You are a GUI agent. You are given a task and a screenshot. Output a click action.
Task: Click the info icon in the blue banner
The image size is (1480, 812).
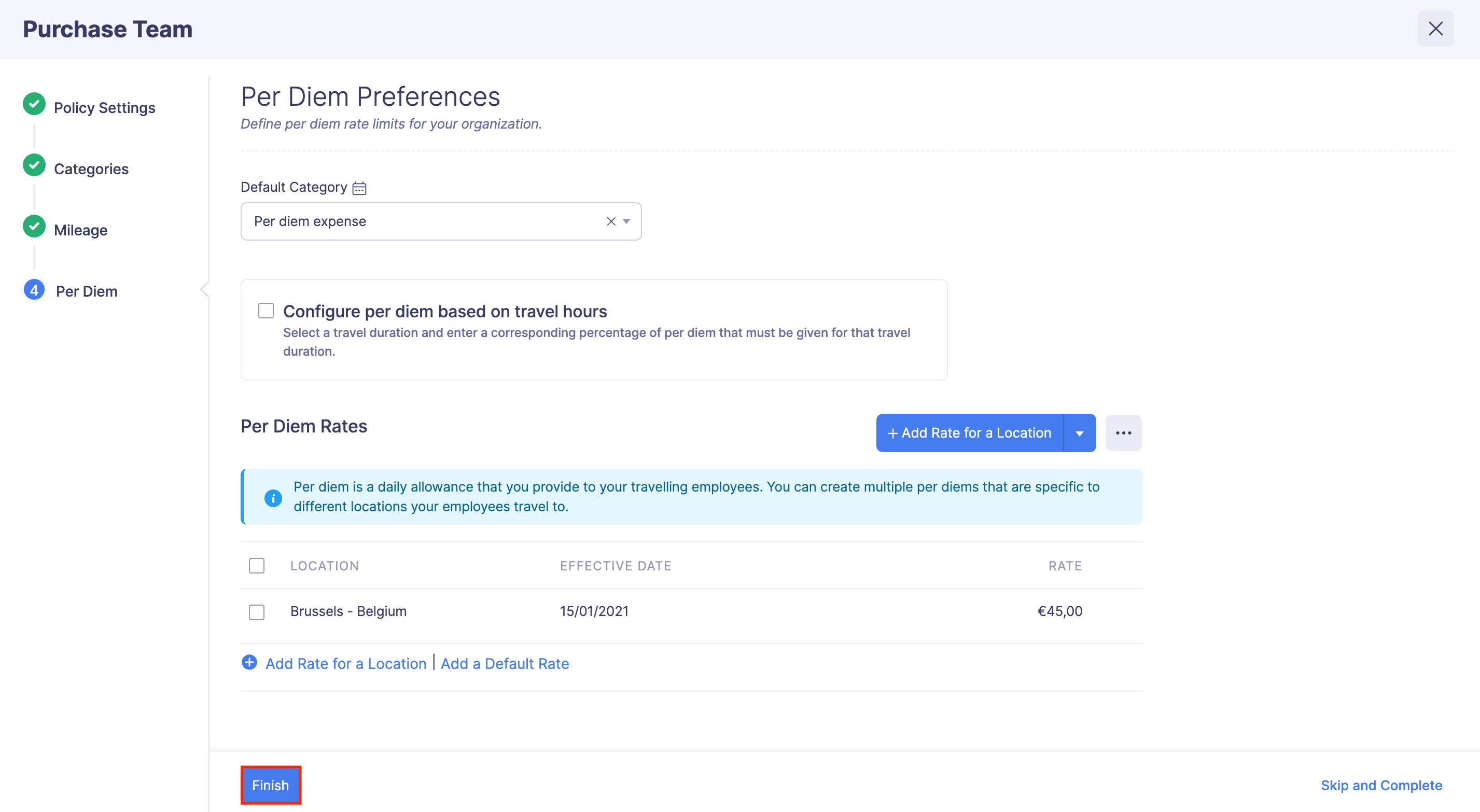point(273,498)
